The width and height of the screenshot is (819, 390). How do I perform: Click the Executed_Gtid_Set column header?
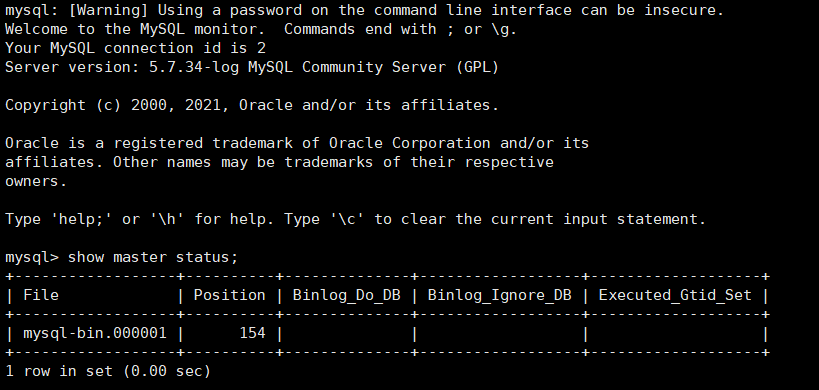tap(675, 296)
